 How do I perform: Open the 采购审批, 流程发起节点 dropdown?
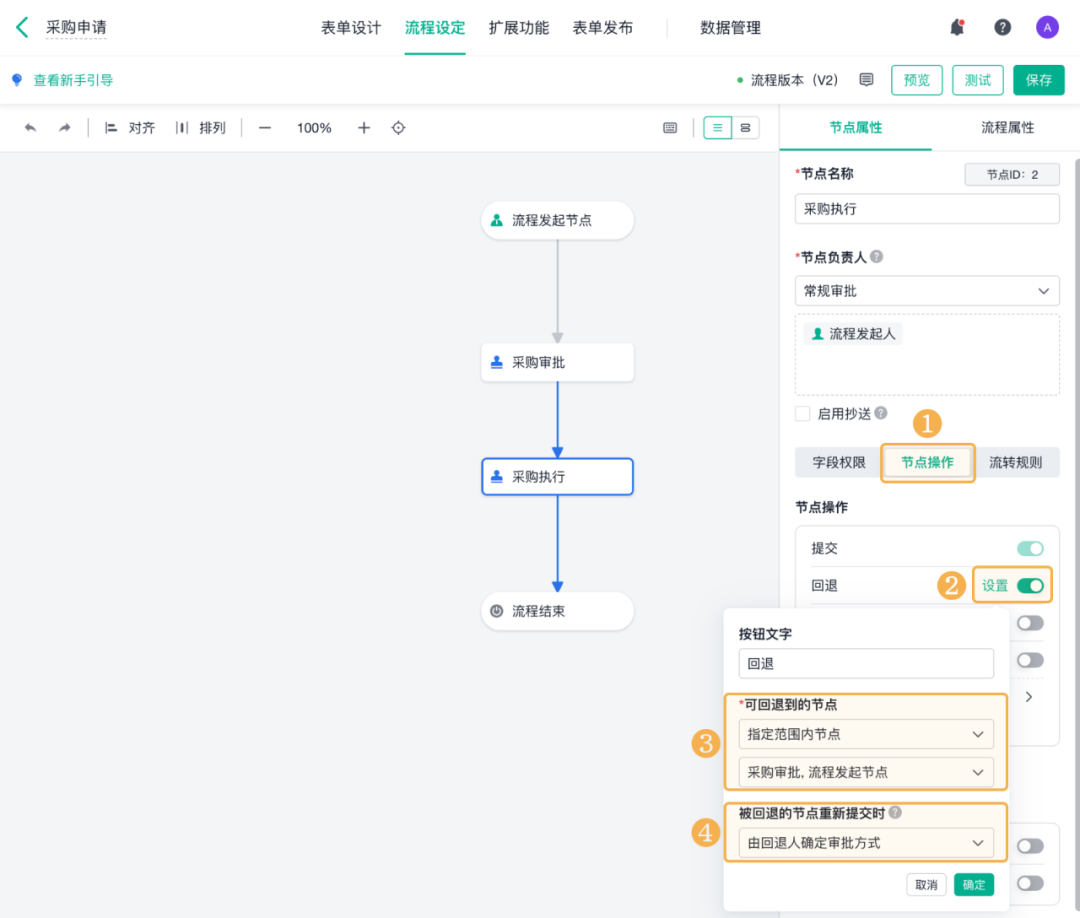coord(866,772)
